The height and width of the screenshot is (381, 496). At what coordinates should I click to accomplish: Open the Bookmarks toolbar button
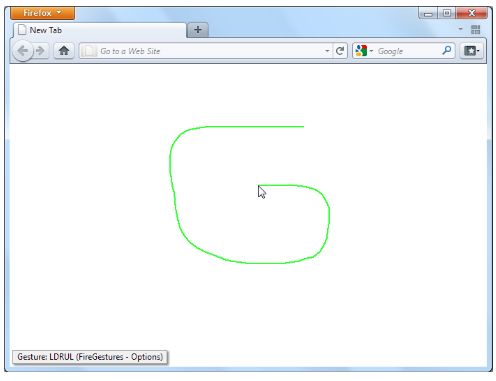(x=471, y=51)
